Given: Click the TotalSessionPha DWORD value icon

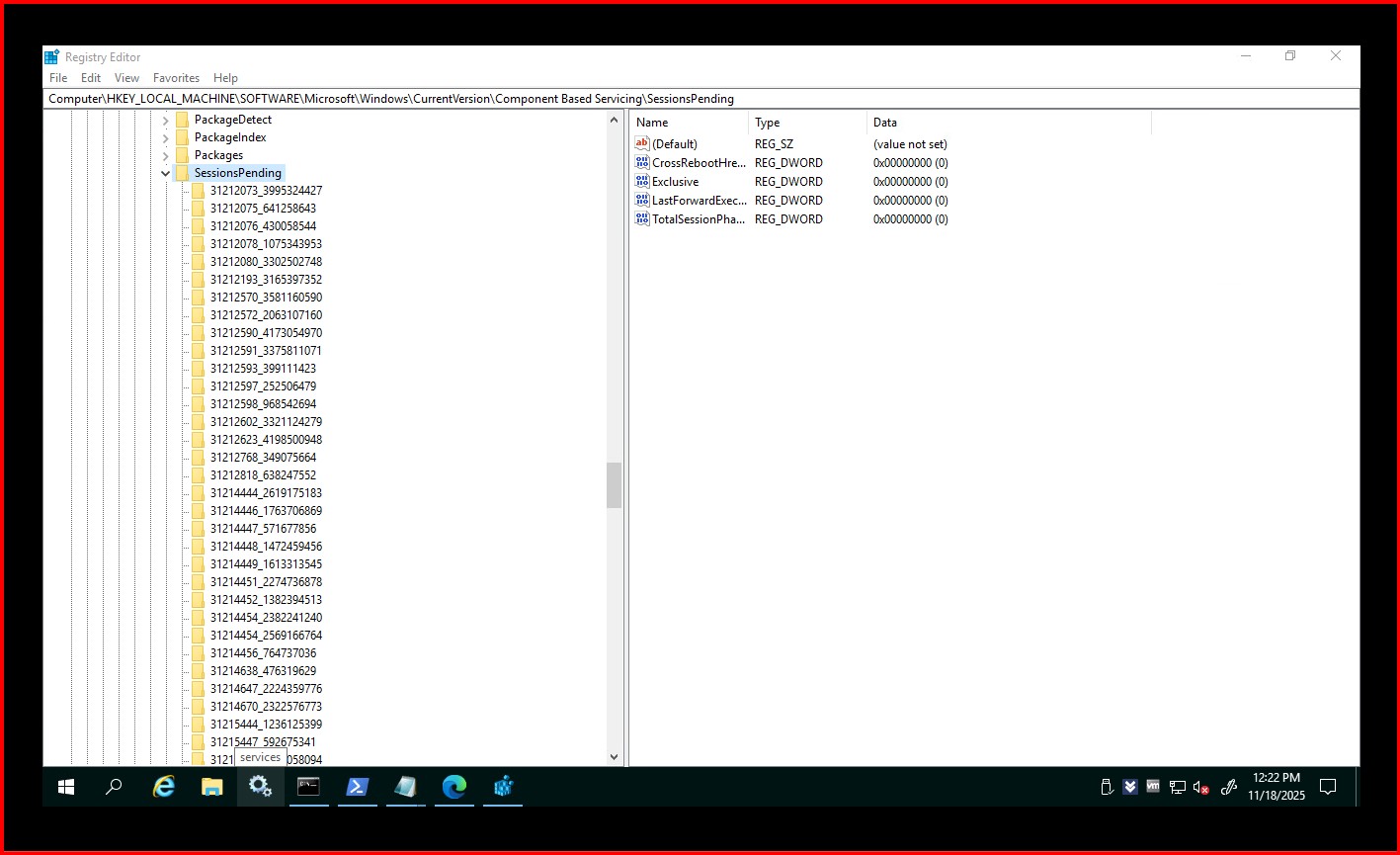Looking at the screenshot, I should click(642, 219).
